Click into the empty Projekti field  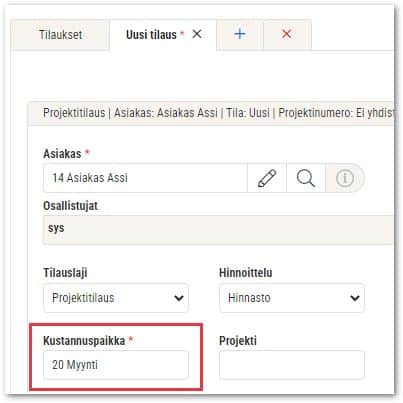click(x=292, y=365)
